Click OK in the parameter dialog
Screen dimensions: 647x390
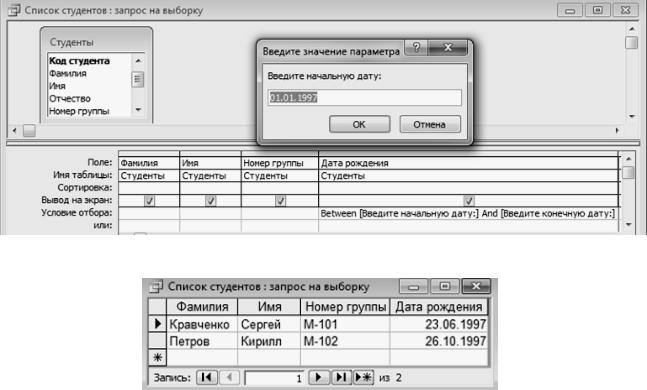coord(359,124)
